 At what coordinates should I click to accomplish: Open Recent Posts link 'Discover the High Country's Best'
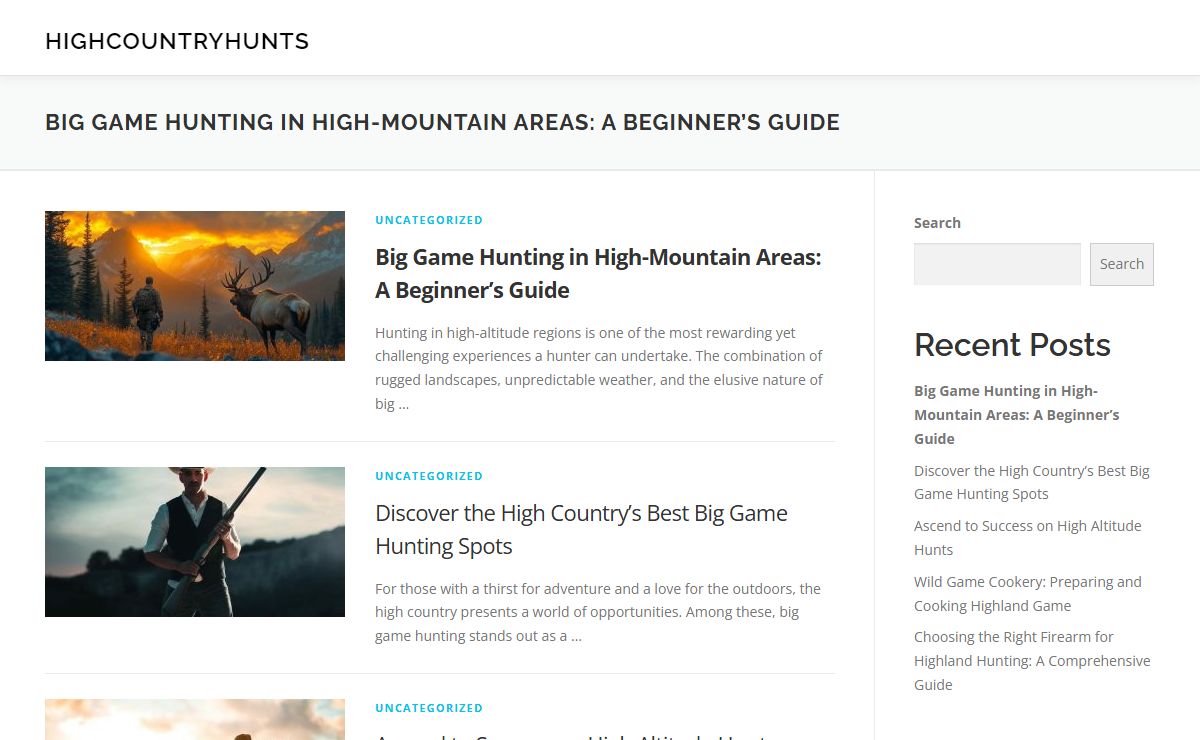tap(1032, 482)
